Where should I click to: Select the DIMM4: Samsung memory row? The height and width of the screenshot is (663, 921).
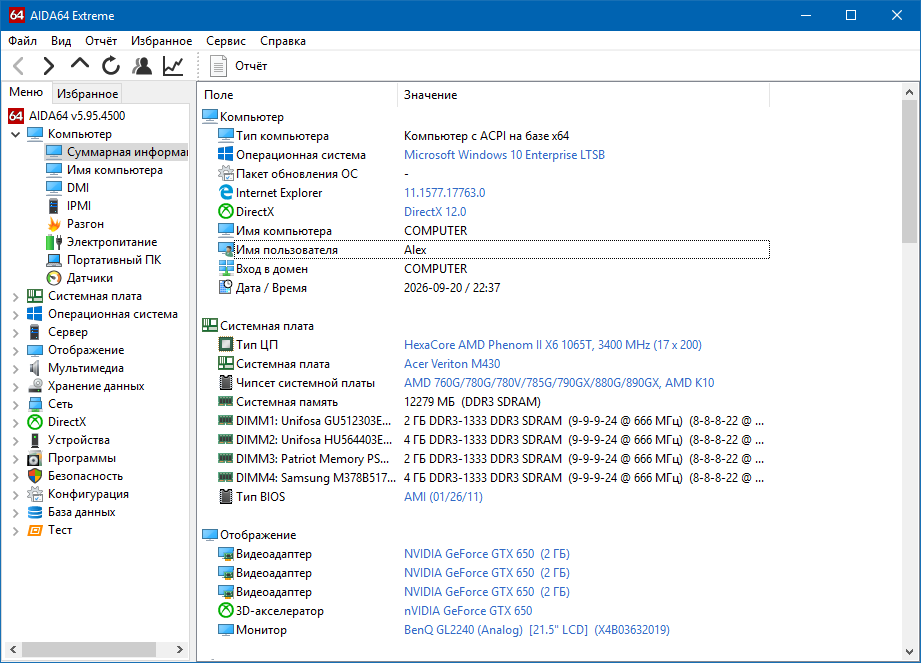click(493, 478)
